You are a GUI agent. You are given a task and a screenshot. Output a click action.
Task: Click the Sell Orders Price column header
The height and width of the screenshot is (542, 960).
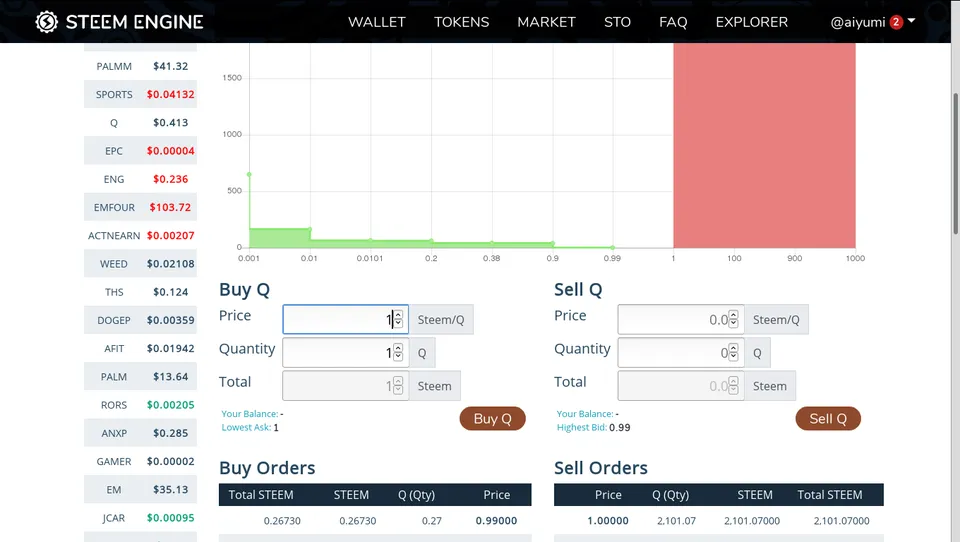click(x=608, y=495)
